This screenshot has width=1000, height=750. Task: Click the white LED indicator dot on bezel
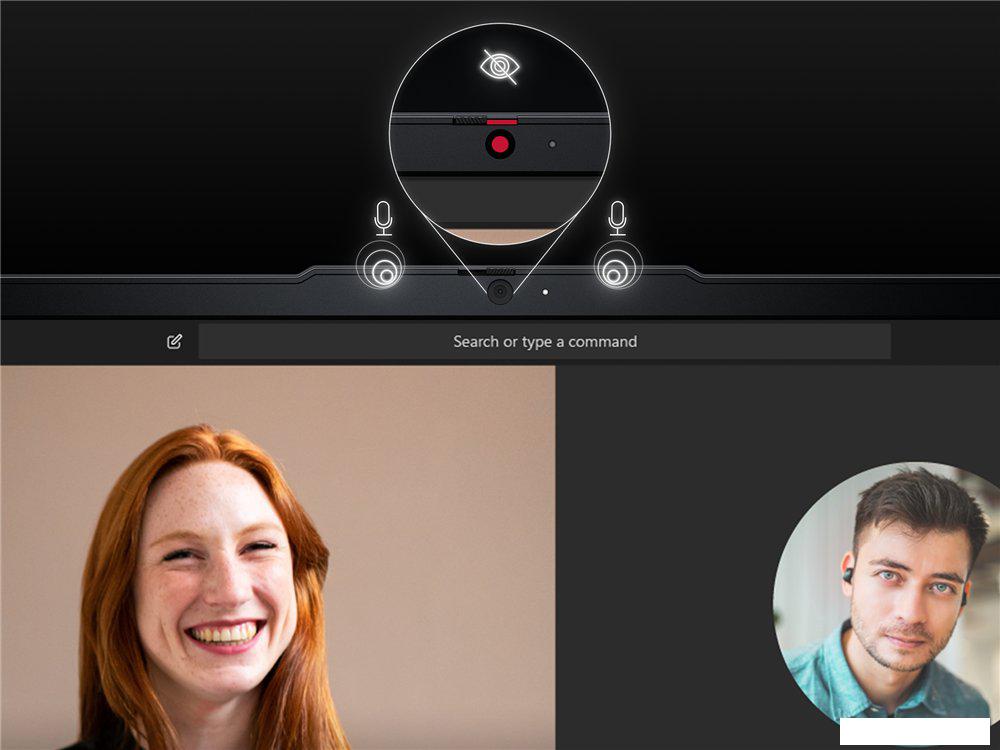[x=544, y=293]
